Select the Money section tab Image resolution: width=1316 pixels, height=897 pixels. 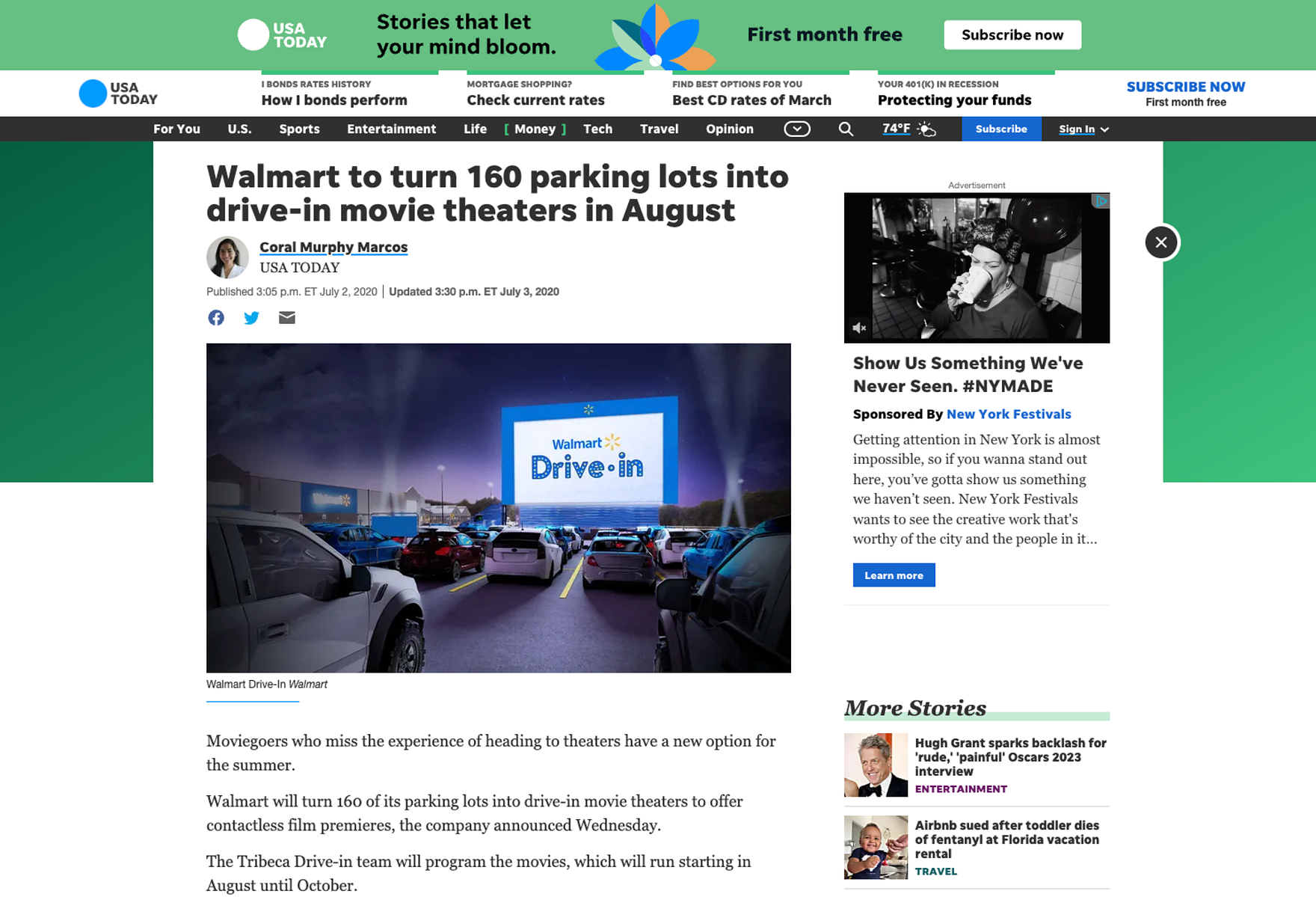click(x=535, y=129)
